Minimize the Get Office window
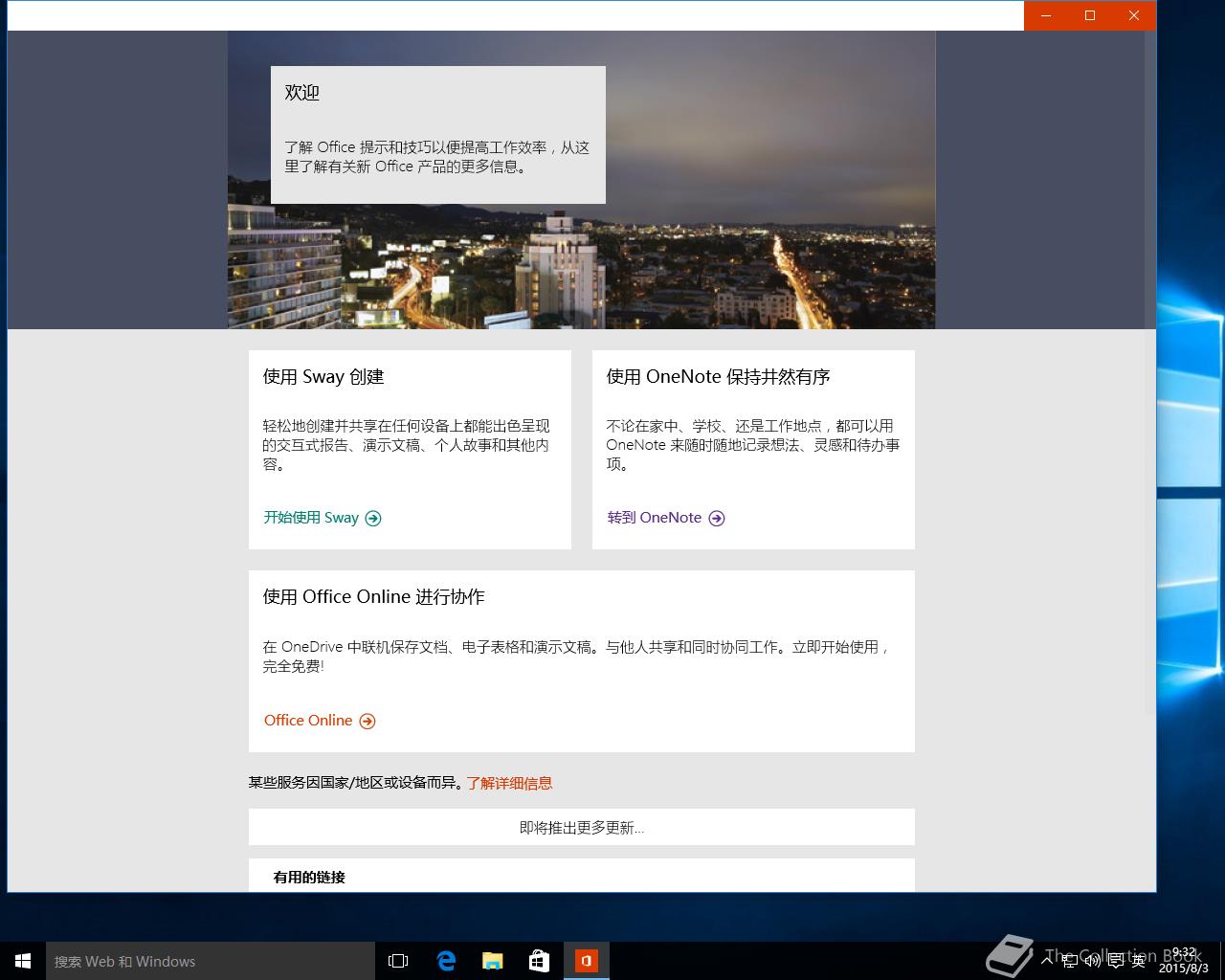This screenshot has width=1225, height=980. tap(1046, 15)
